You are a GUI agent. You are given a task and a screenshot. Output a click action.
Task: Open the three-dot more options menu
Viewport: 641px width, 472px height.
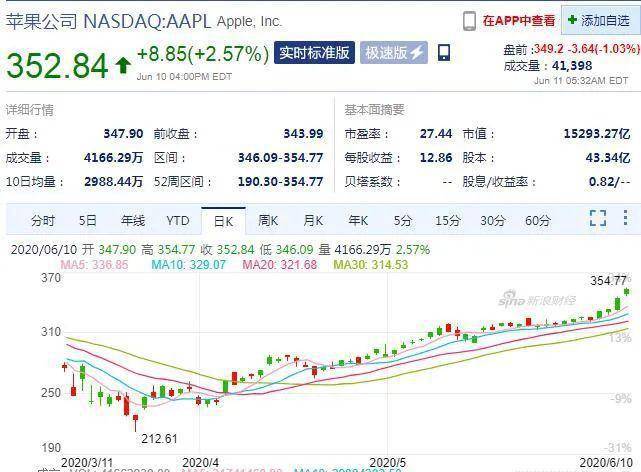pos(625,218)
